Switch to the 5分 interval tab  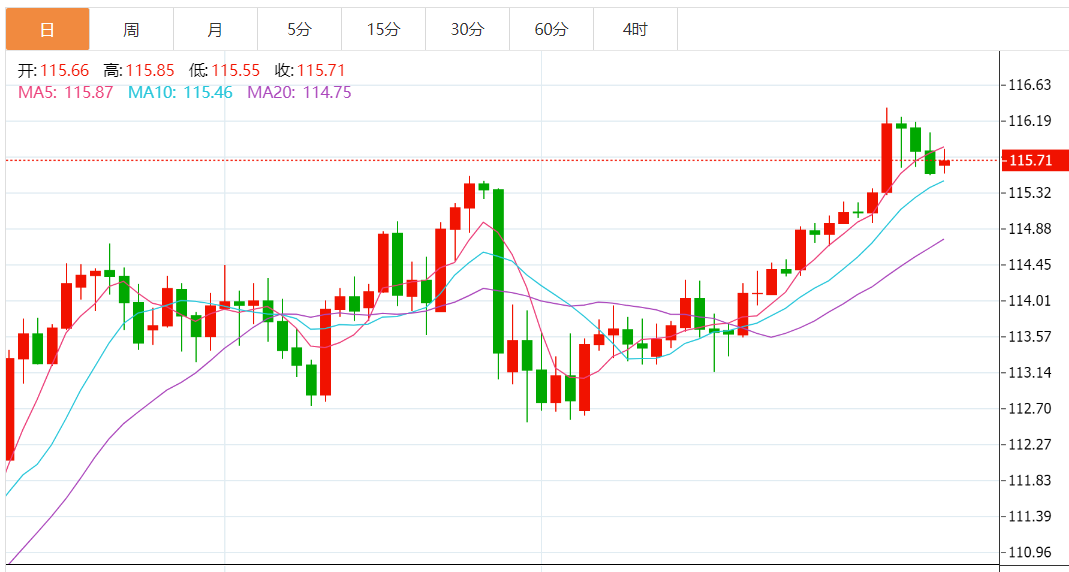[299, 29]
